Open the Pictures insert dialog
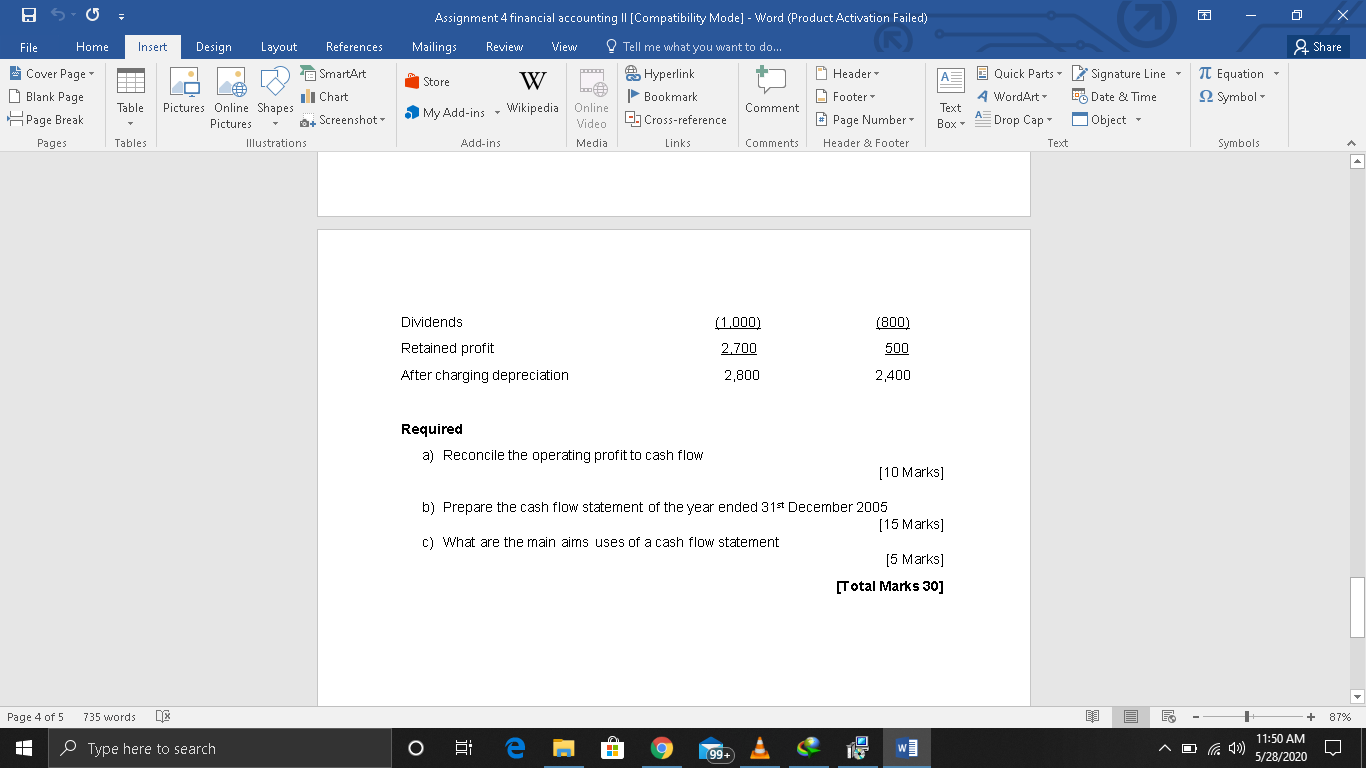Viewport: 1366px width, 768px height. click(x=184, y=96)
